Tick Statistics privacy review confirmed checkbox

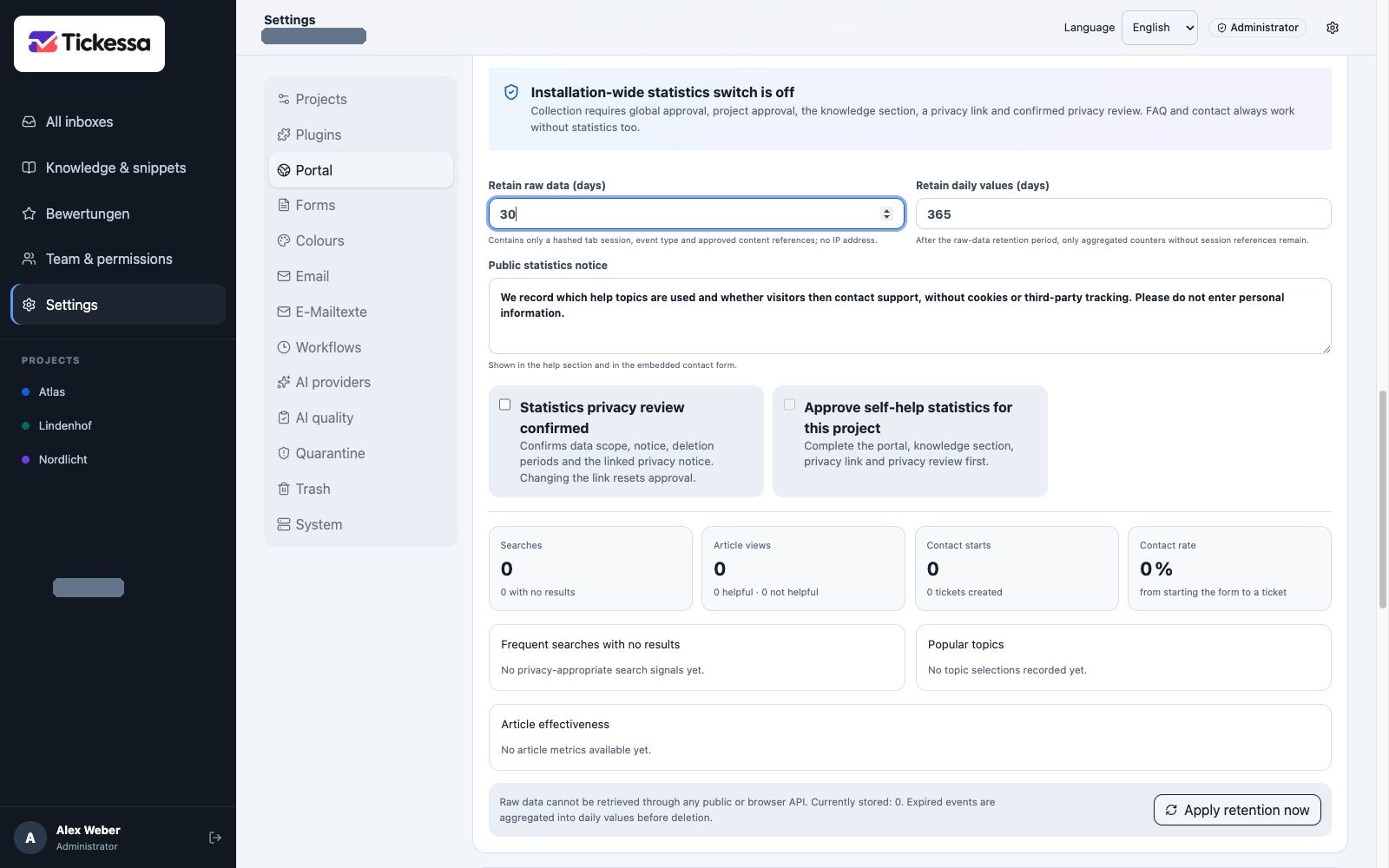click(x=504, y=404)
